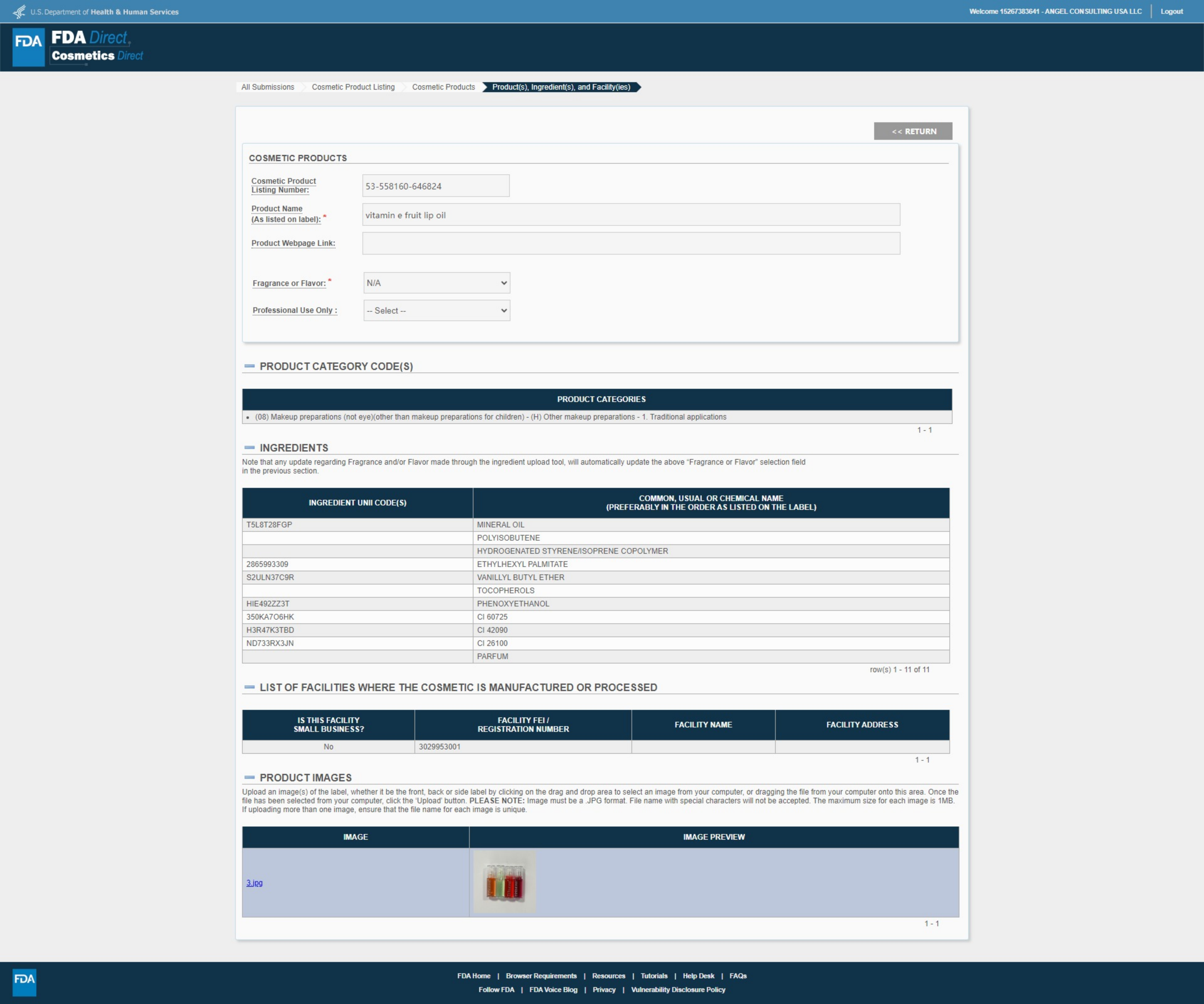
Task: Open Cosmetic Products breadcrumb
Action: (443, 87)
